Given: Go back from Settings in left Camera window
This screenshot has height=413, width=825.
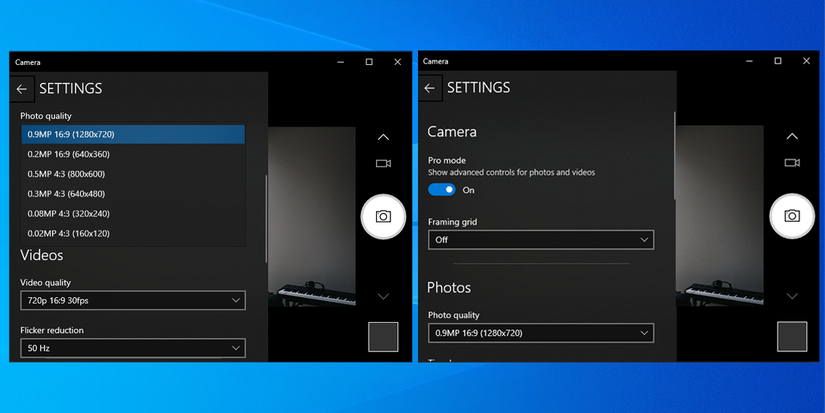Looking at the screenshot, I should click(22, 89).
